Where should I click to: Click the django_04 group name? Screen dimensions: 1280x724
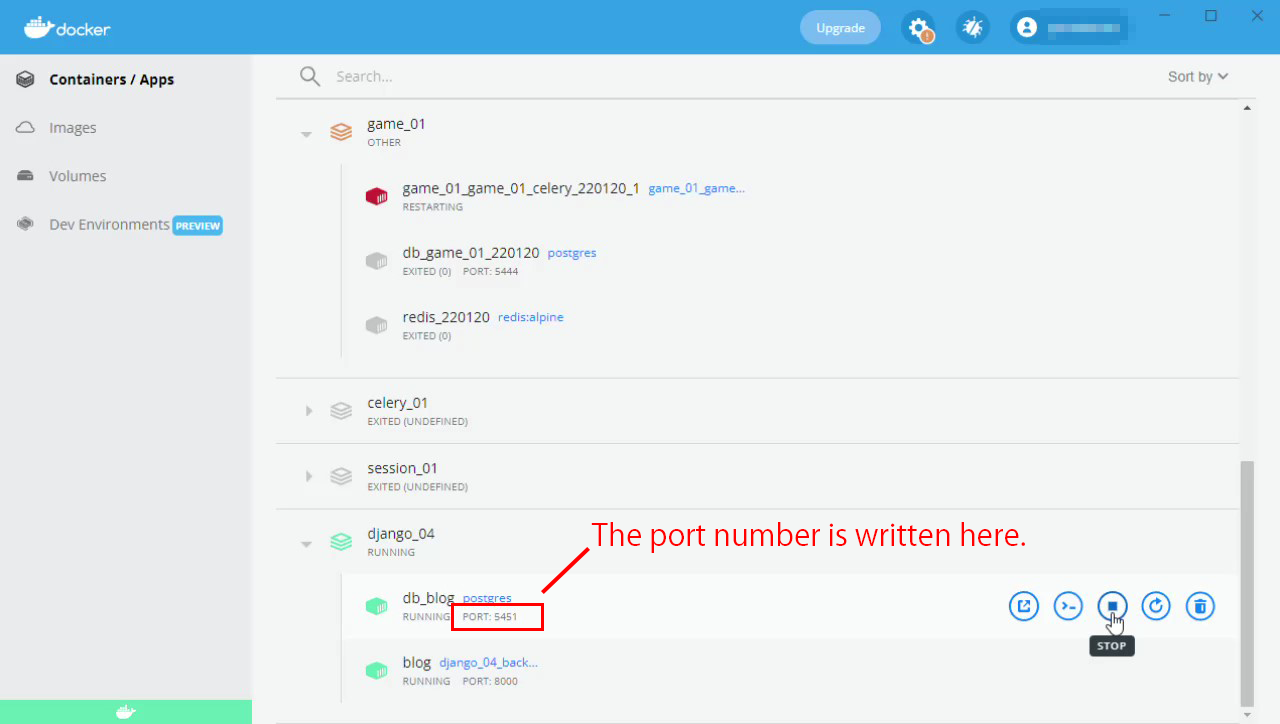point(401,534)
